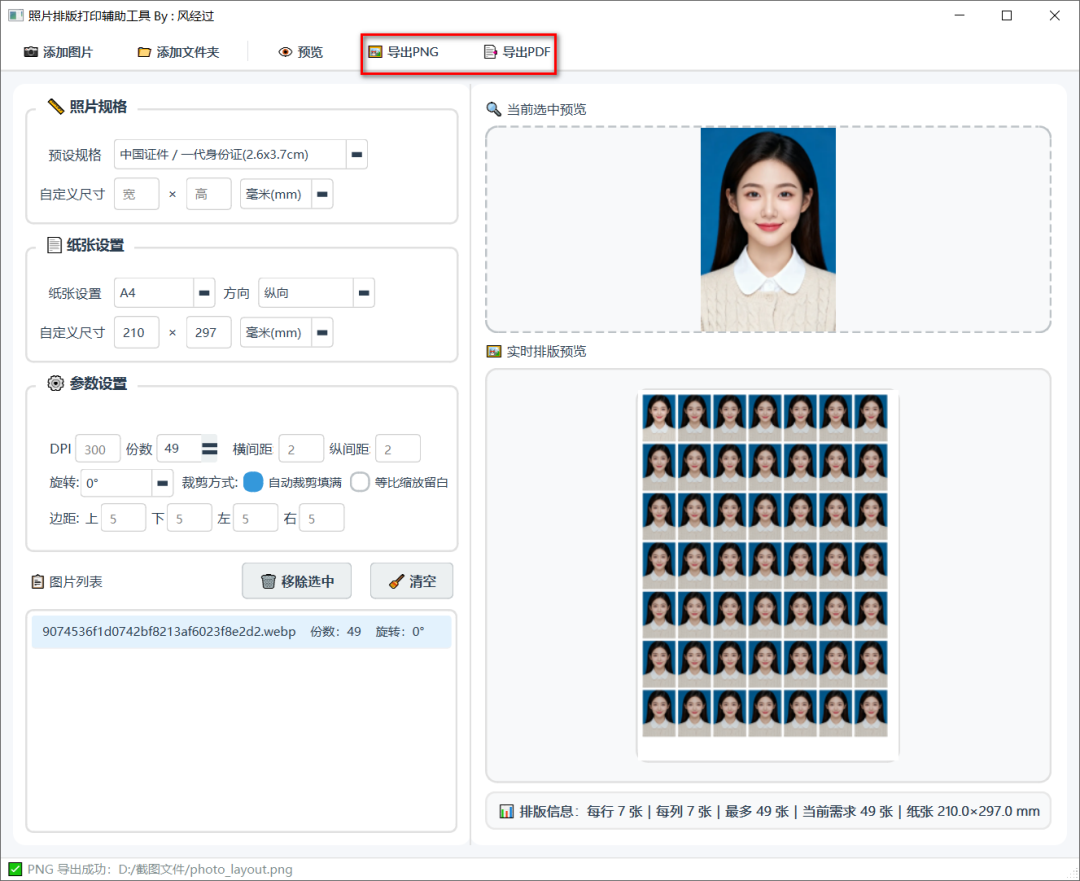
Task: Click the paper width field showing 210
Action: click(x=136, y=333)
